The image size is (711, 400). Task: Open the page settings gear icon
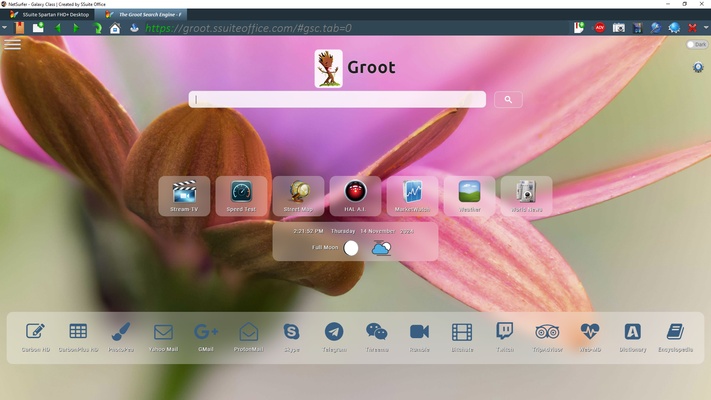[x=698, y=68]
